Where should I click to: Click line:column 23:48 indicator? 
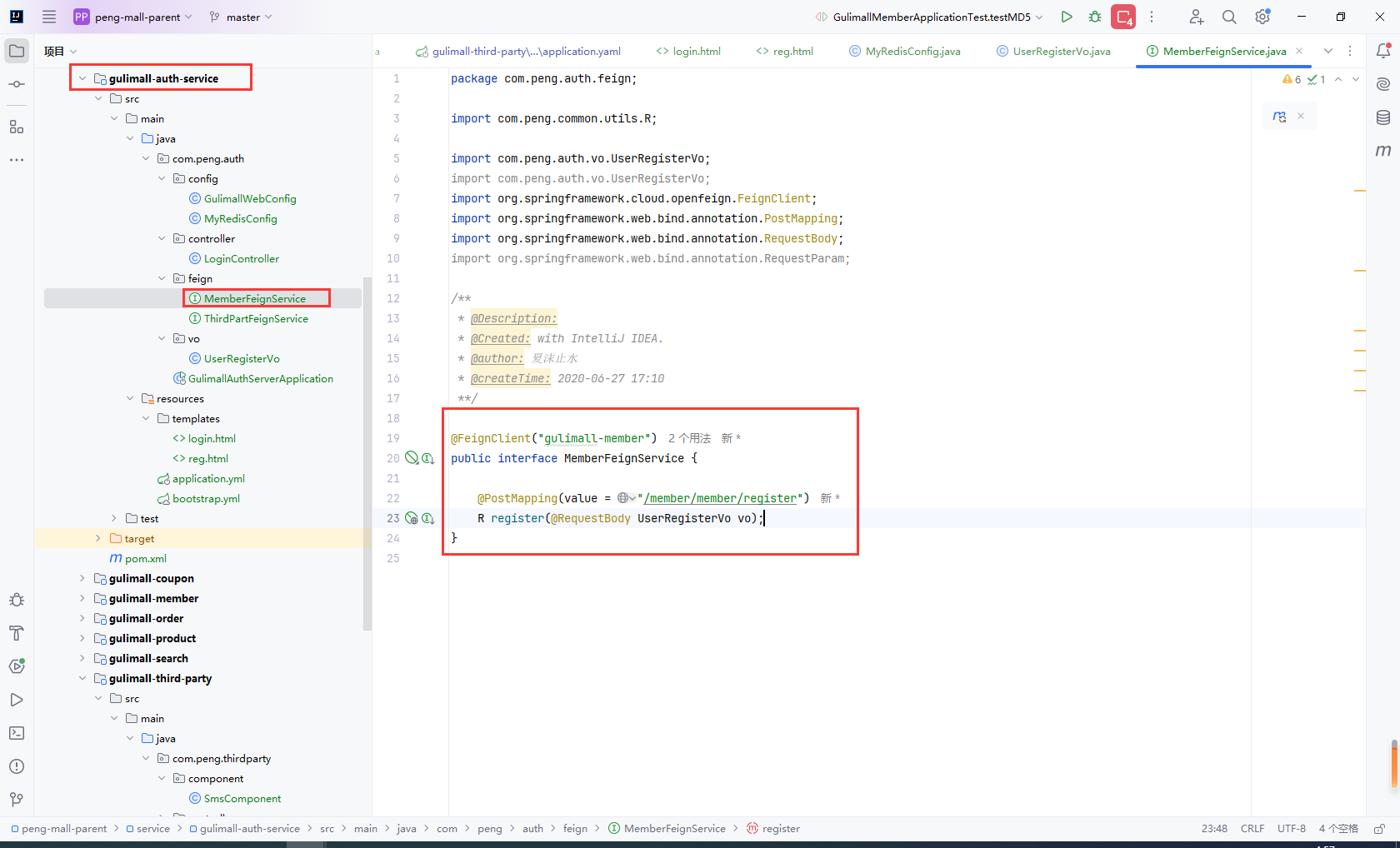pos(1214,829)
